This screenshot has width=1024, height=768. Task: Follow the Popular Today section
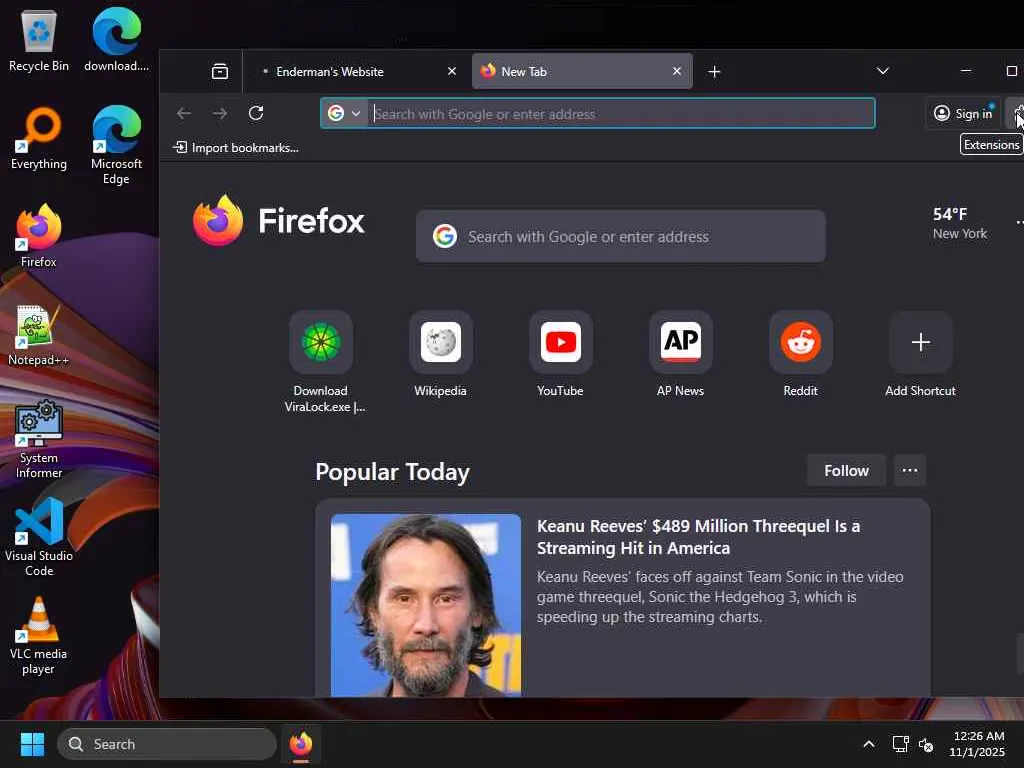tap(846, 471)
